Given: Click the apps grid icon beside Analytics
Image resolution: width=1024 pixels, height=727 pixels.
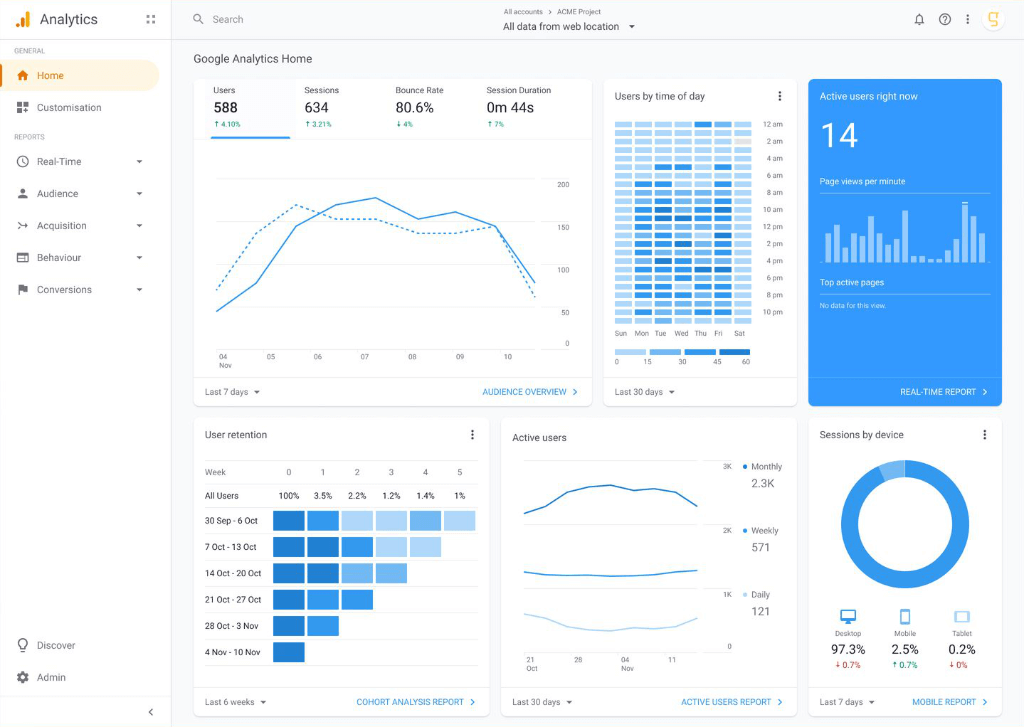Looking at the screenshot, I should pos(150,19).
